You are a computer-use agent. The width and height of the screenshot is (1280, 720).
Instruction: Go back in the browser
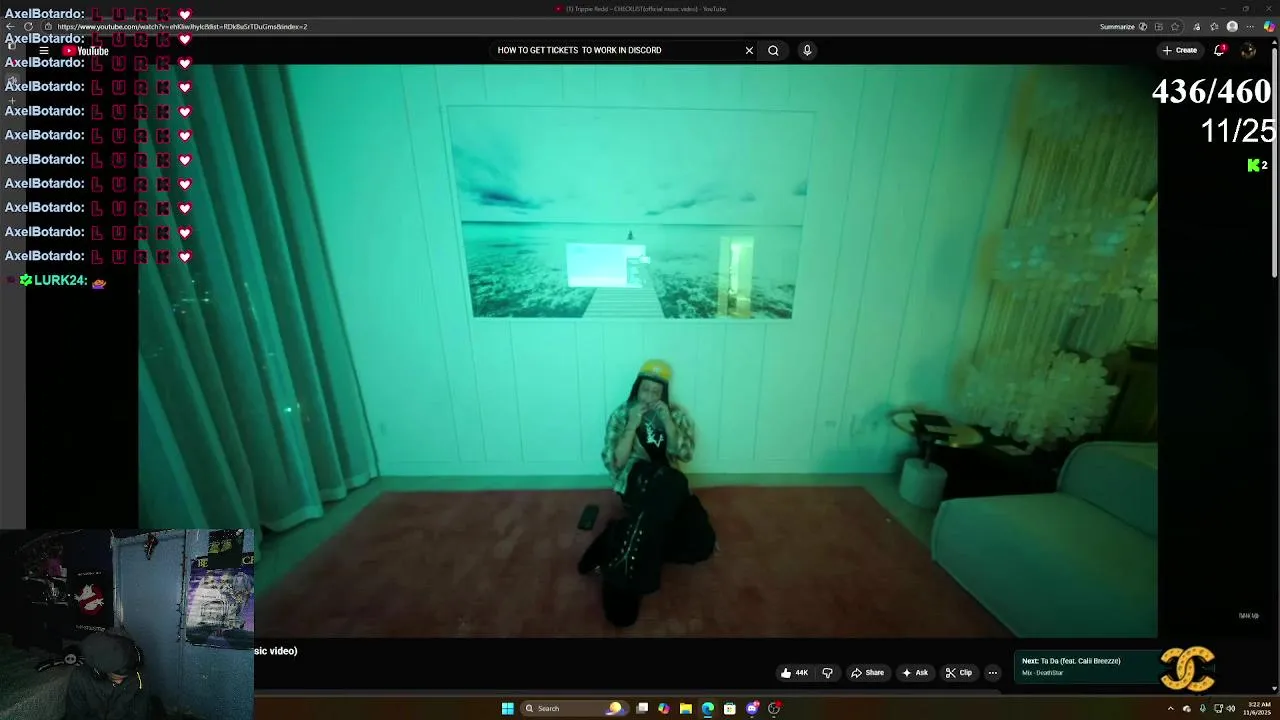click(x=11, y=27)
